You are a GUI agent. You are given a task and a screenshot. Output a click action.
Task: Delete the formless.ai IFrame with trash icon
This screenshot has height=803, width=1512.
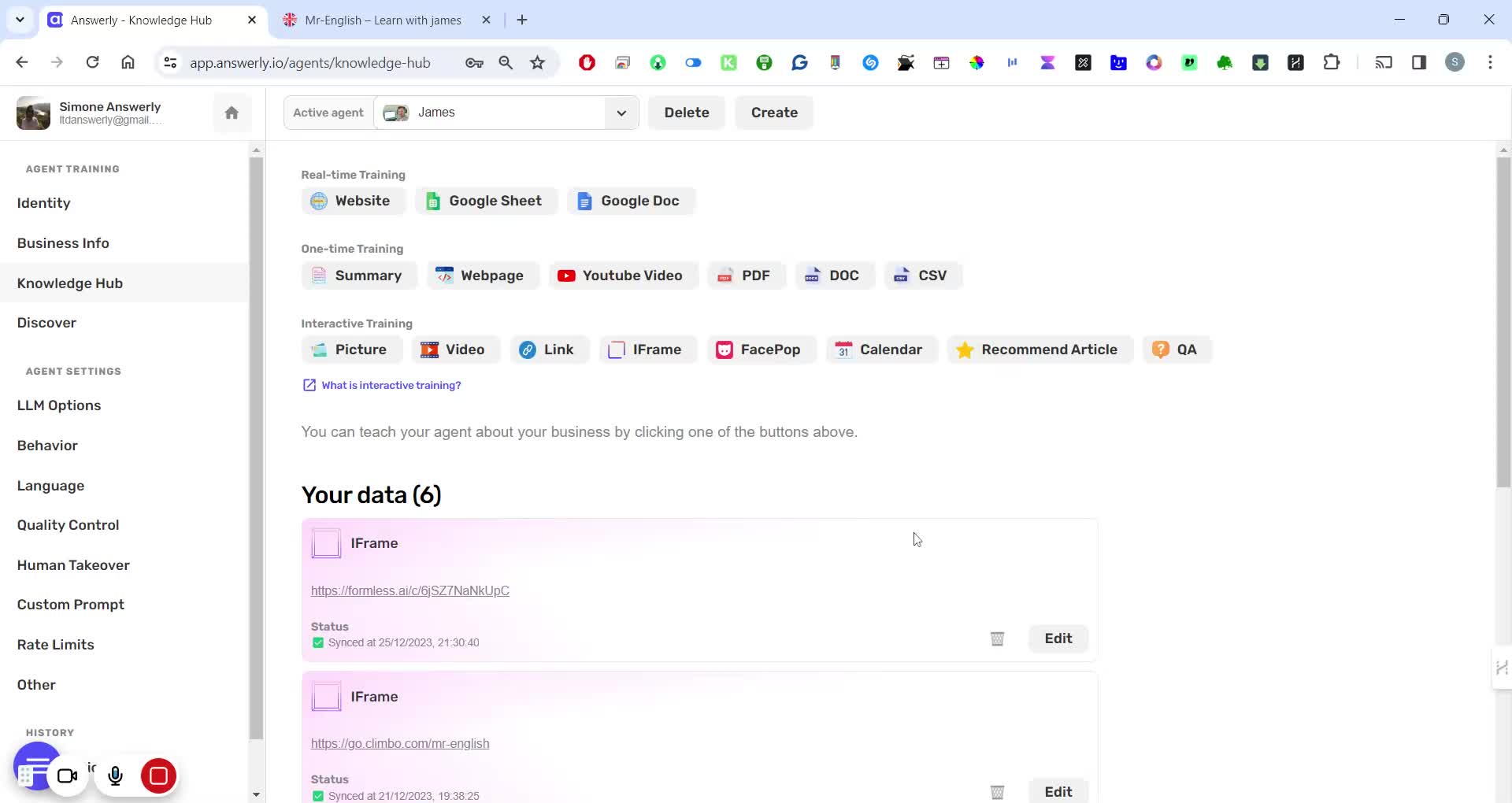pos(997,638)
